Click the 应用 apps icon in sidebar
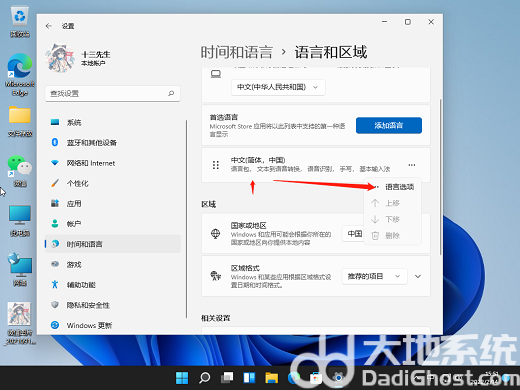Screen dimensions: 520x390 [55, 203]
